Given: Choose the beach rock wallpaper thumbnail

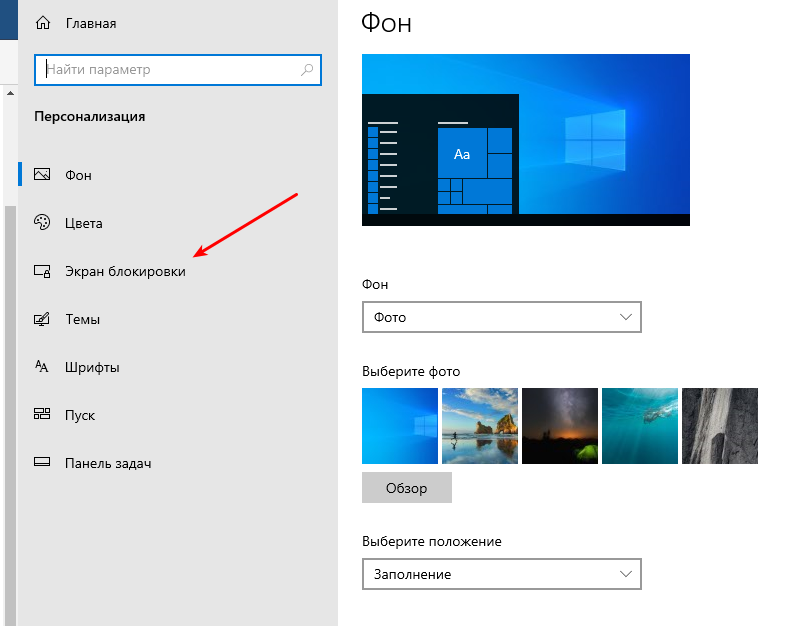Looking at the screenshot, I should click(480, 426).
